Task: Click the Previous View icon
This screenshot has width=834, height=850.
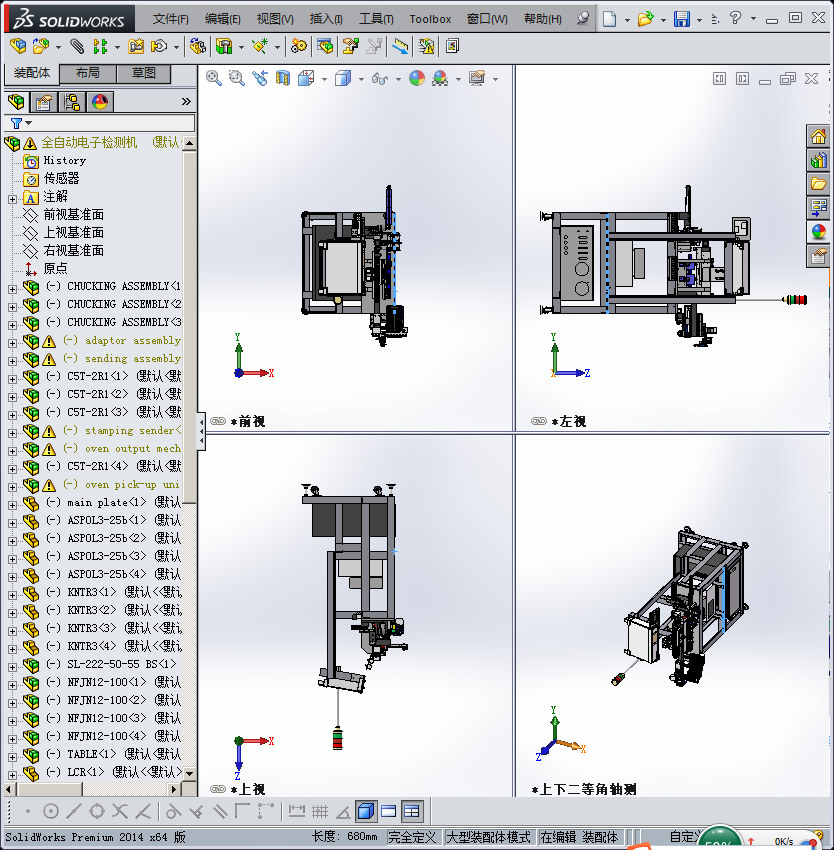Action: [x=260, y=79]
